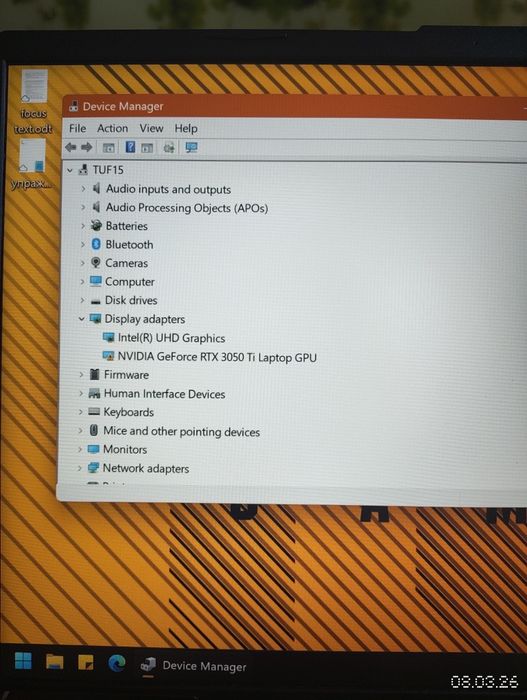Expand the Cameras node chevron
The image size is (527, 700).
pos(82,263)
